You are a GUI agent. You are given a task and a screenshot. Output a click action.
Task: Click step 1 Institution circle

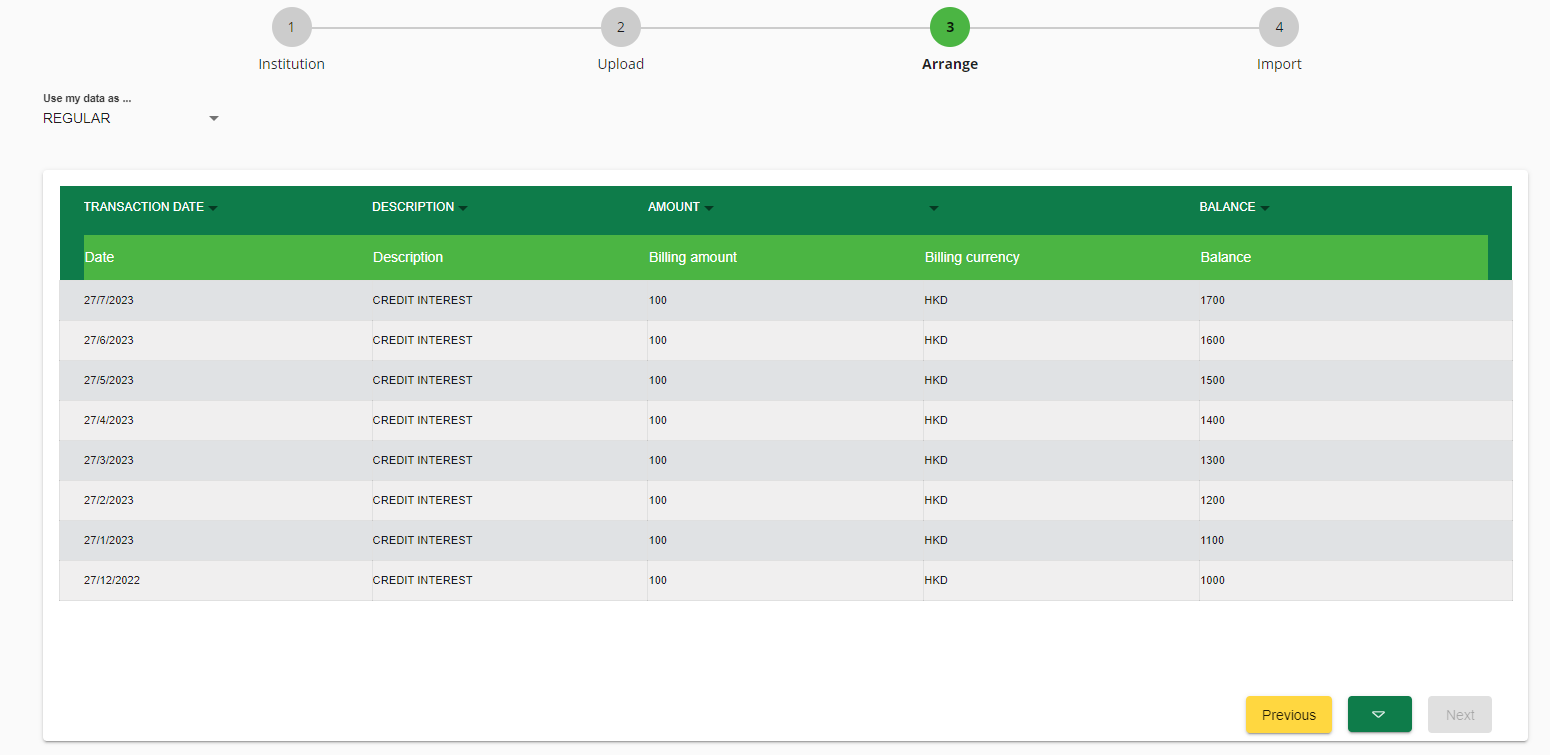(x=291, y=27)
